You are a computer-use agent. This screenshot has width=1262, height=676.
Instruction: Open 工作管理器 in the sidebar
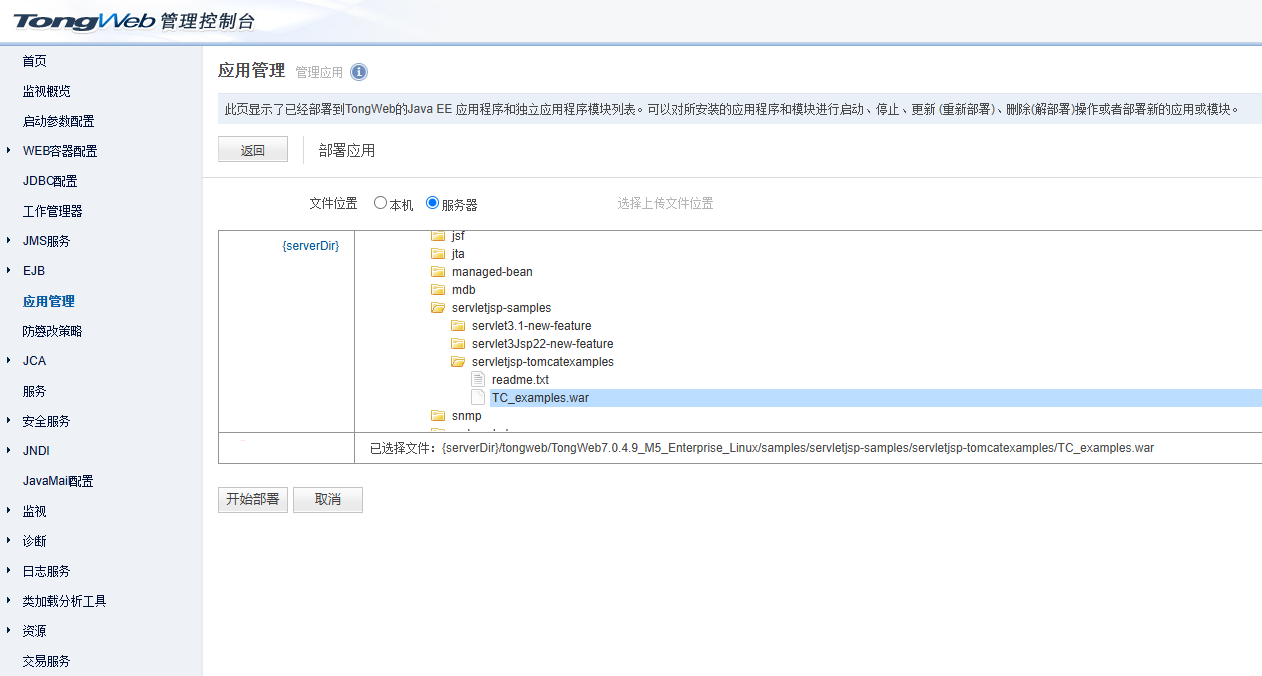pyautogui.click(x=53, y=211)
